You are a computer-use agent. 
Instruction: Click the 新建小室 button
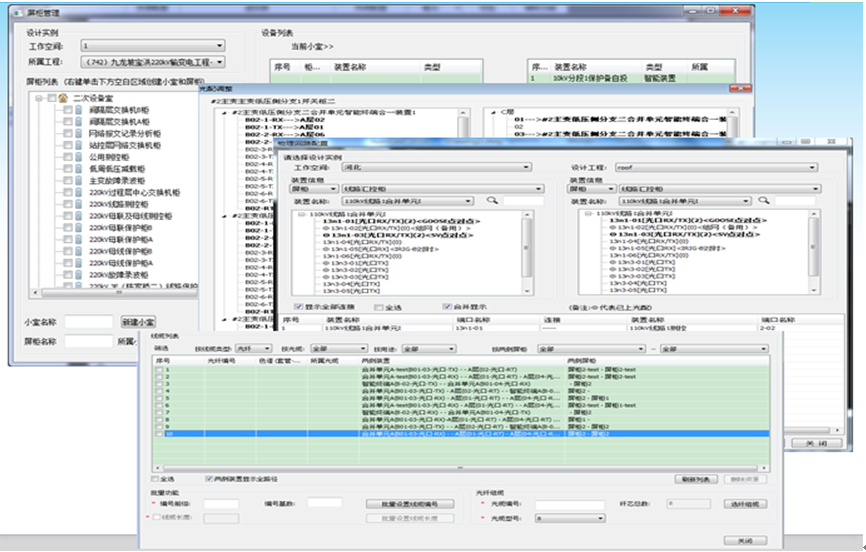pos(138,322)
